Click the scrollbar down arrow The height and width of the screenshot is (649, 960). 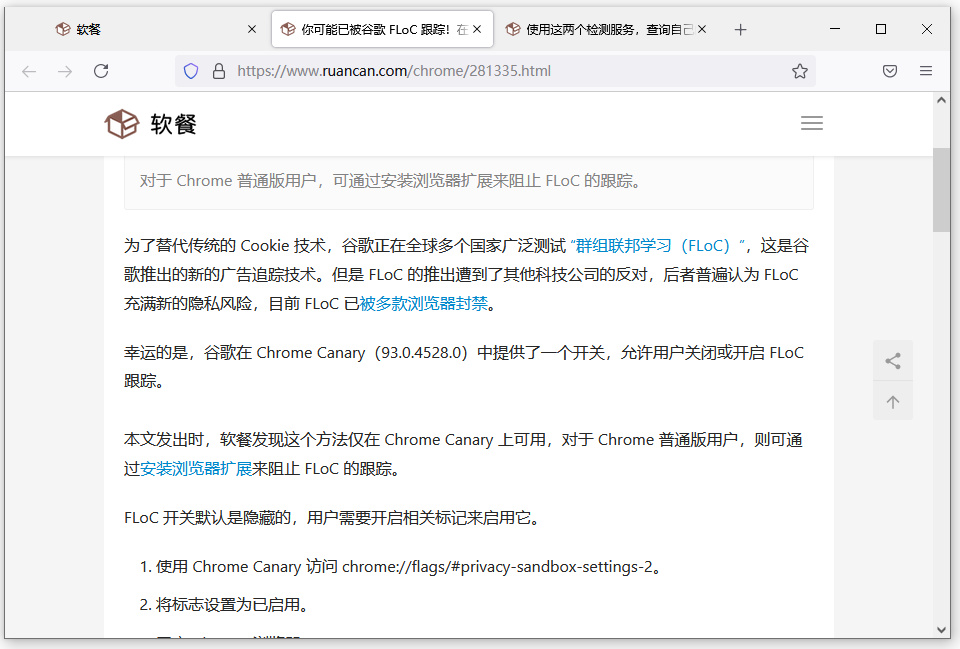pyautogui.click(x=941, y=629)
